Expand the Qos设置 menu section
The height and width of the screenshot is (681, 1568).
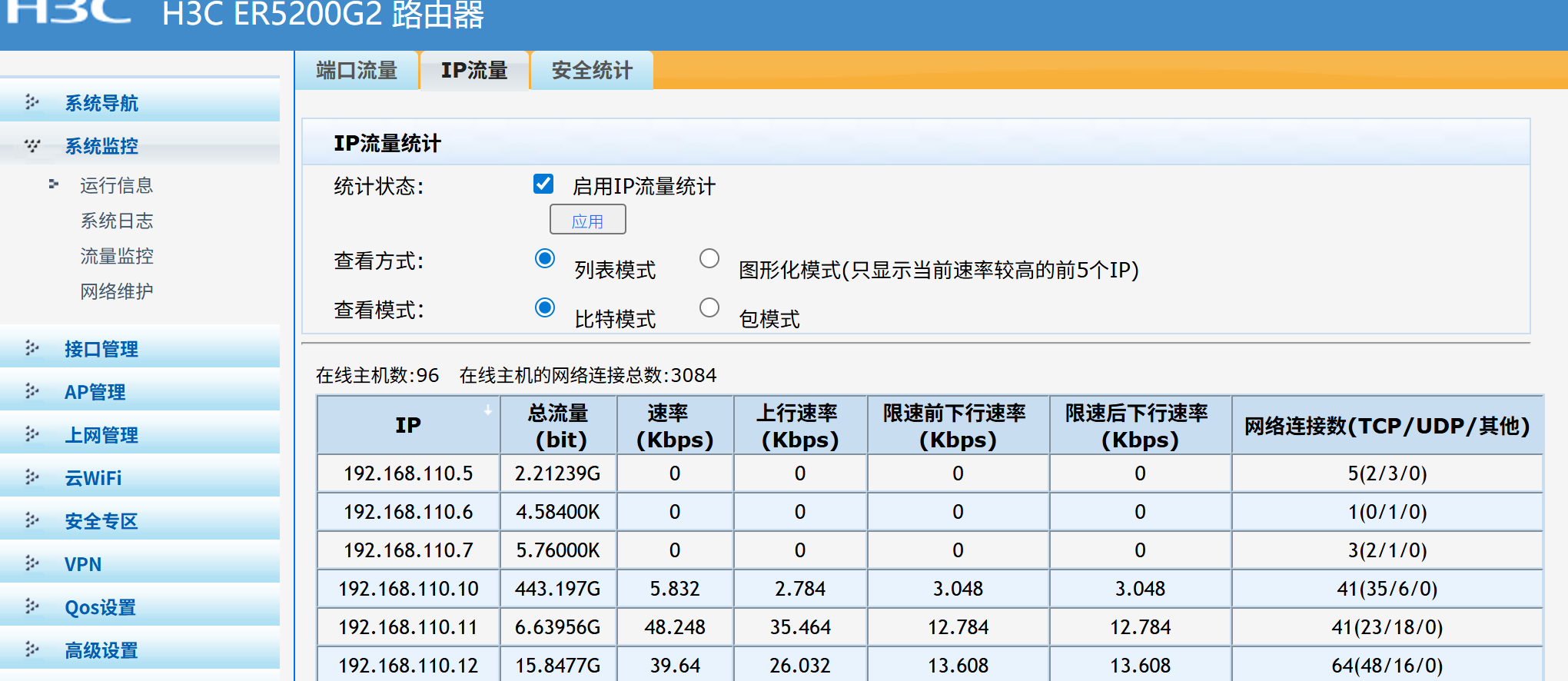100,607
